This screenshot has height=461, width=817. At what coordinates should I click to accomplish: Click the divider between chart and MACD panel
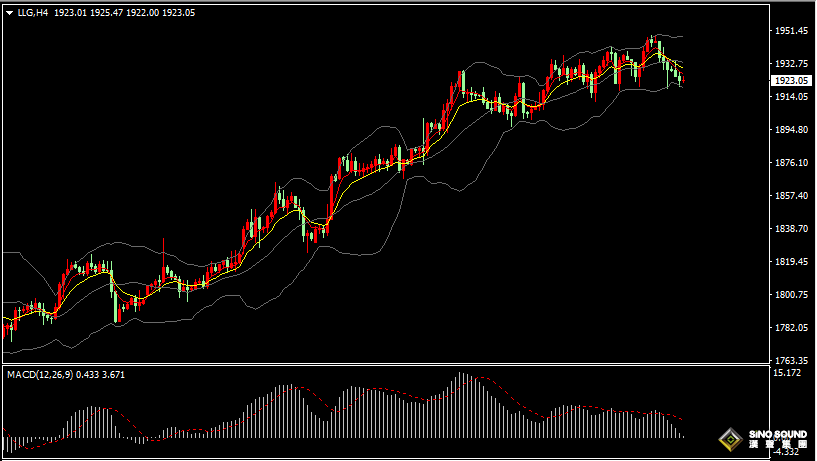[x=400, y=365]
